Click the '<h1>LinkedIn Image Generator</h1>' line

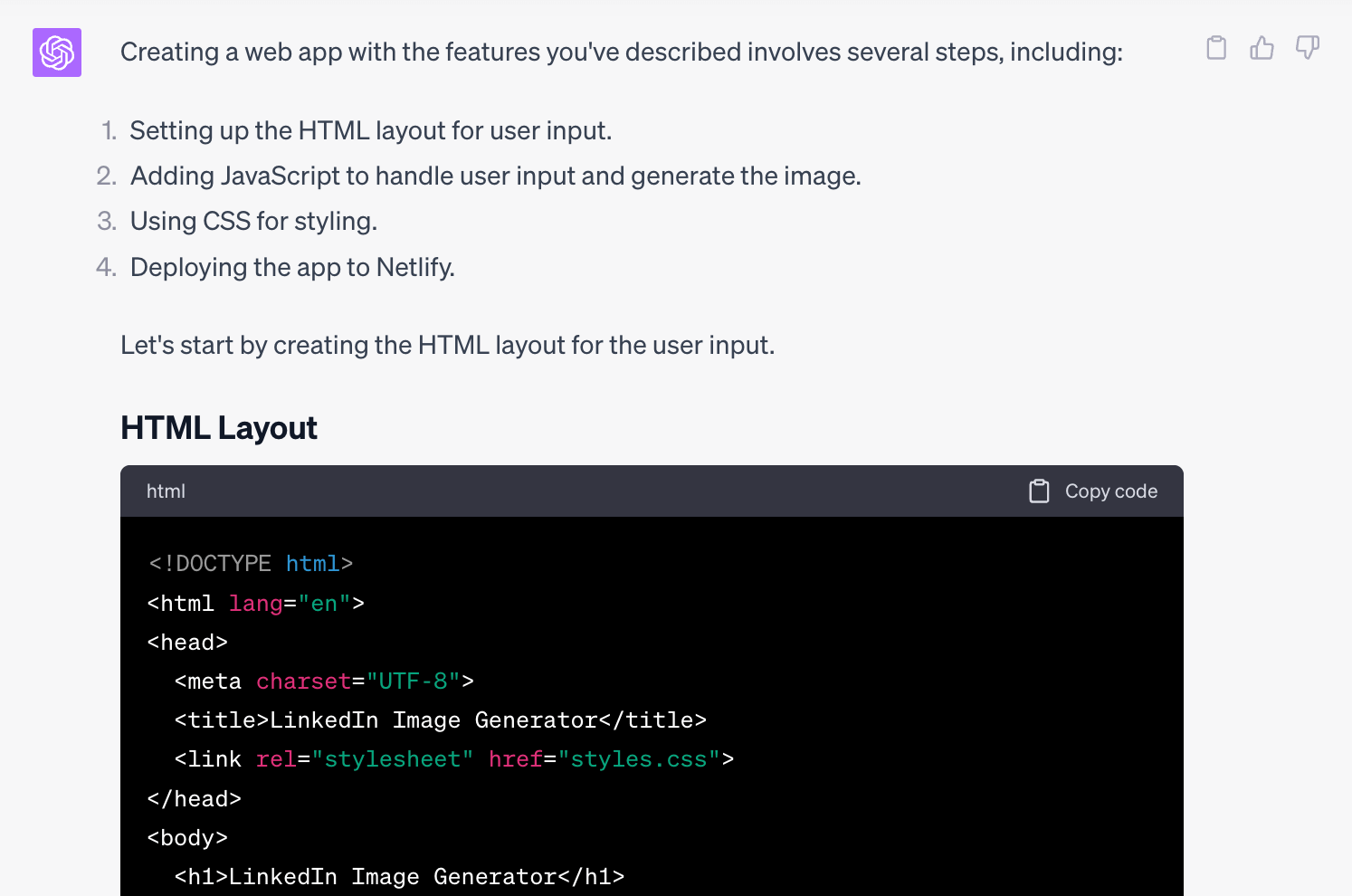coord(399,877)
